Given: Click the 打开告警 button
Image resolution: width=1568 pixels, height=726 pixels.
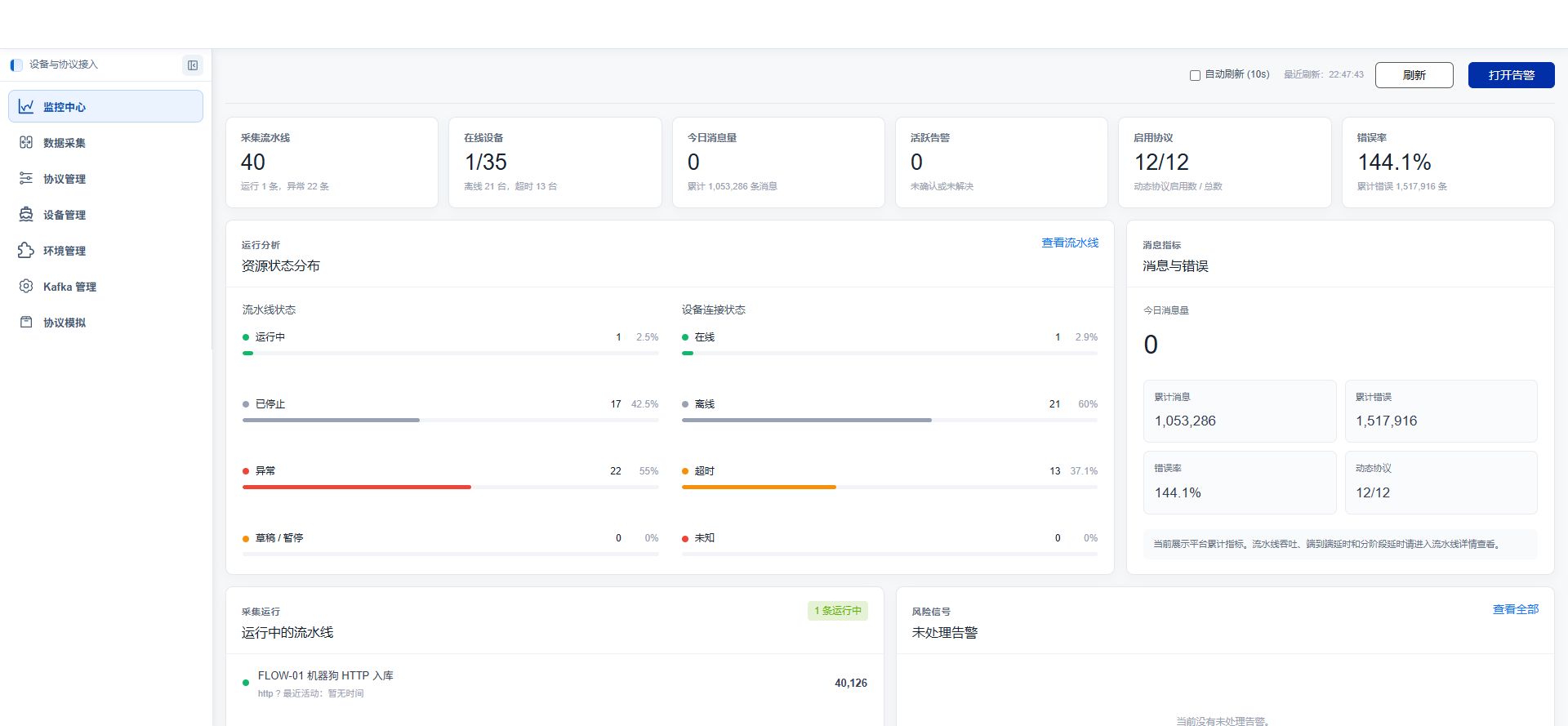Looking at the screenshot, I should 1511,75.
